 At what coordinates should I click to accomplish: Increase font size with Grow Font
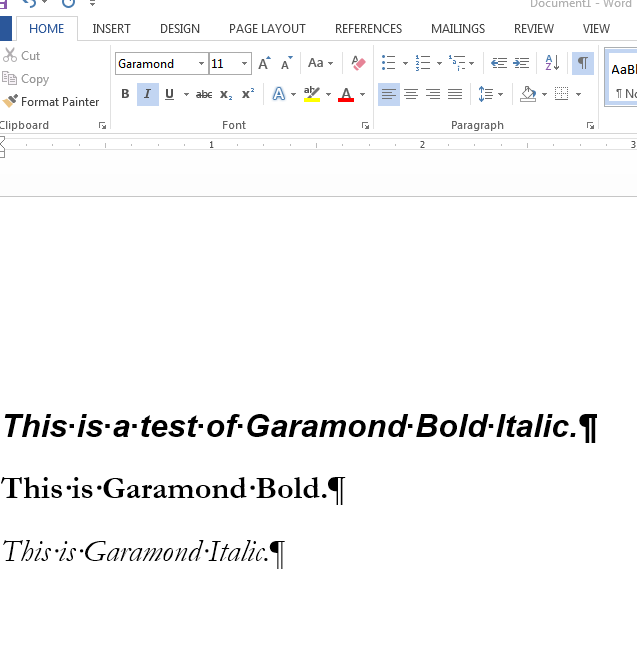(265, 63)
